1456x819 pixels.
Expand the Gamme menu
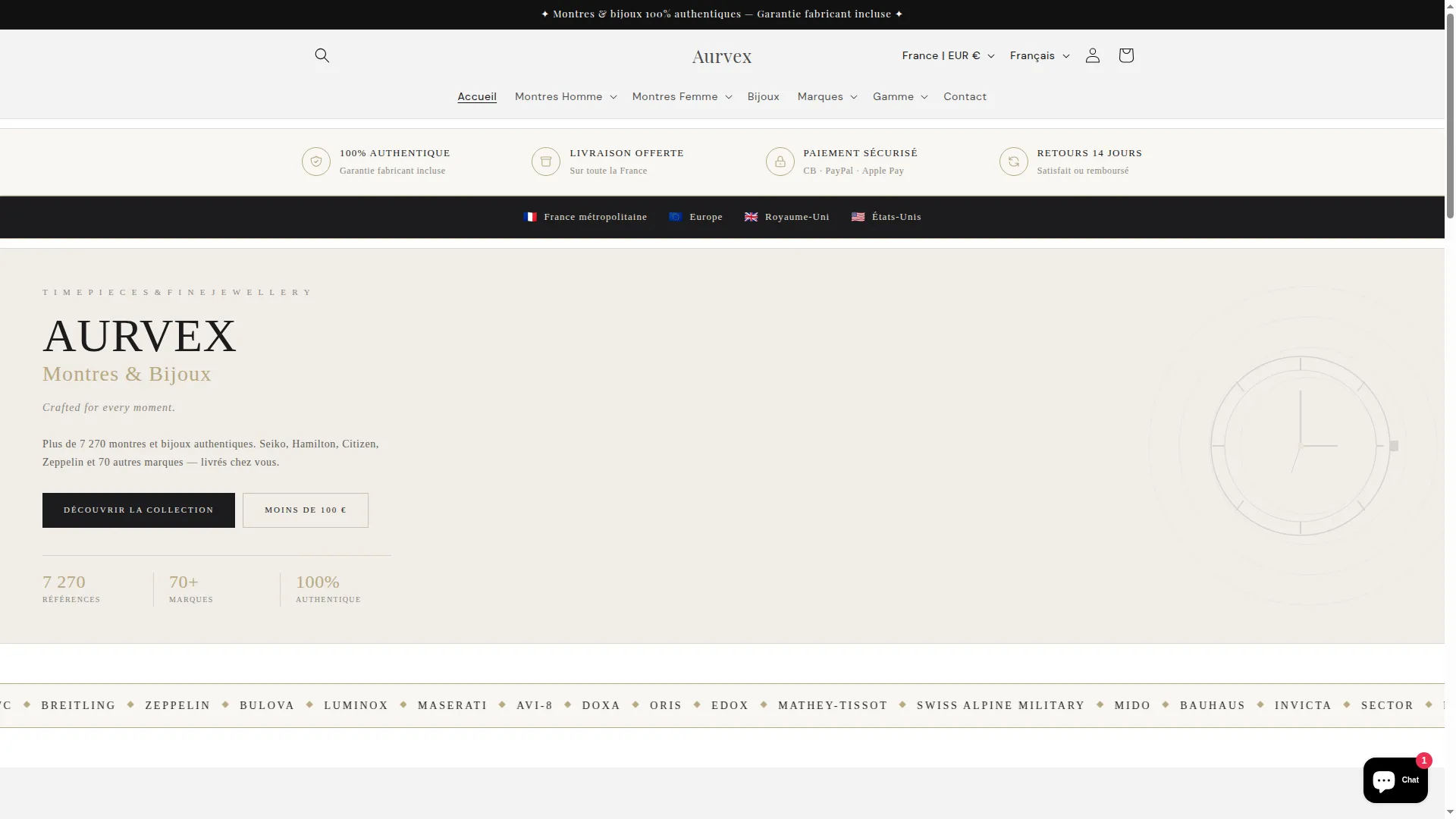[x=900, y=96]
